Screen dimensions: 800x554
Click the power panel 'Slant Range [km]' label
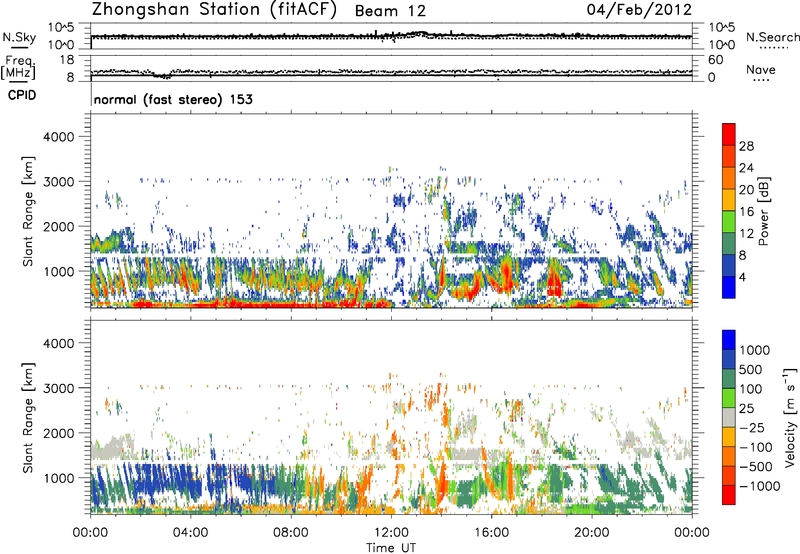28,211
